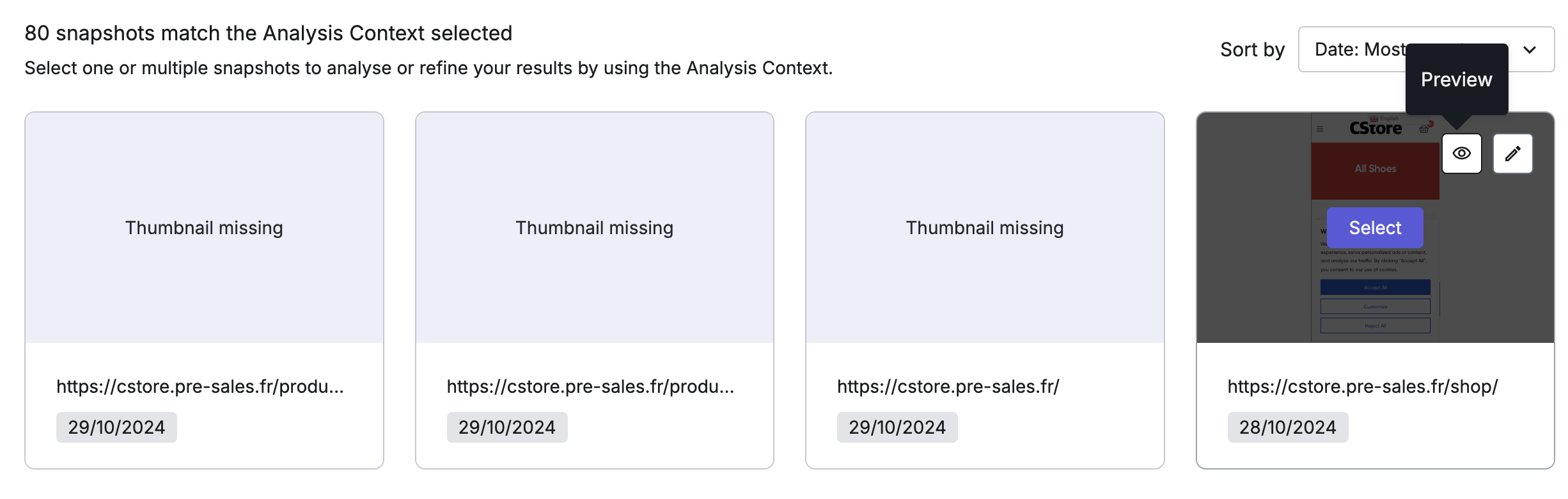Click the first truncated produ... URL
This screenshot has height=499, width=1568.
pyautogui.click(x=200, y=386)
